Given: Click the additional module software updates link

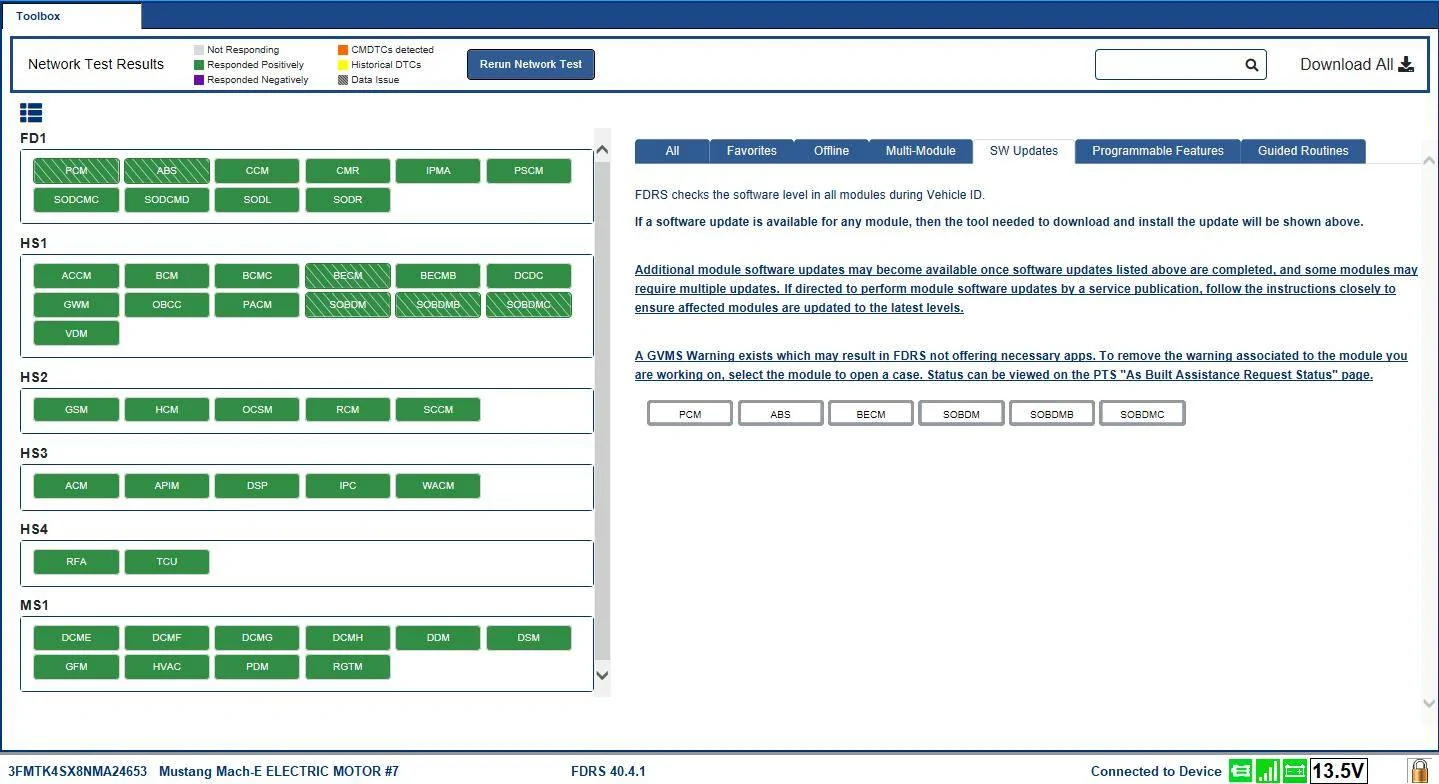Looking at the screenshot, I should [x=1026, y=289].
